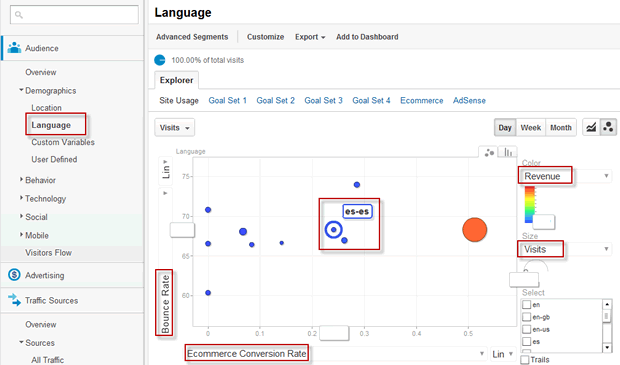Collapse the Sources tree section
This screenshot has height=365, width=620.
(21, 342)
